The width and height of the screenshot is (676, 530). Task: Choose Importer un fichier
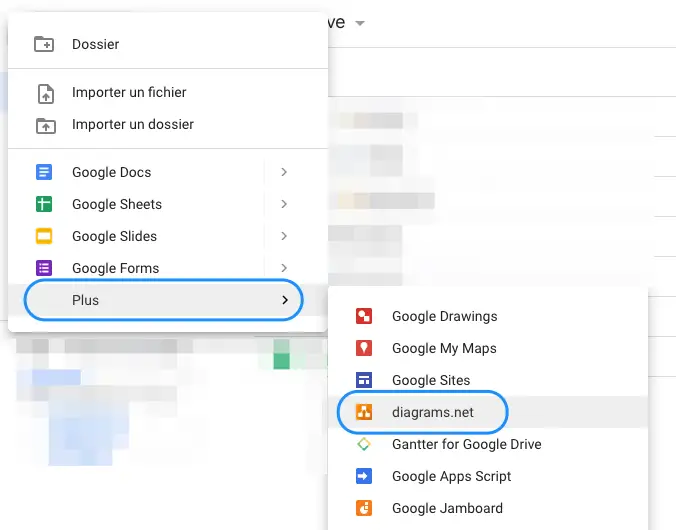(168, 92)
